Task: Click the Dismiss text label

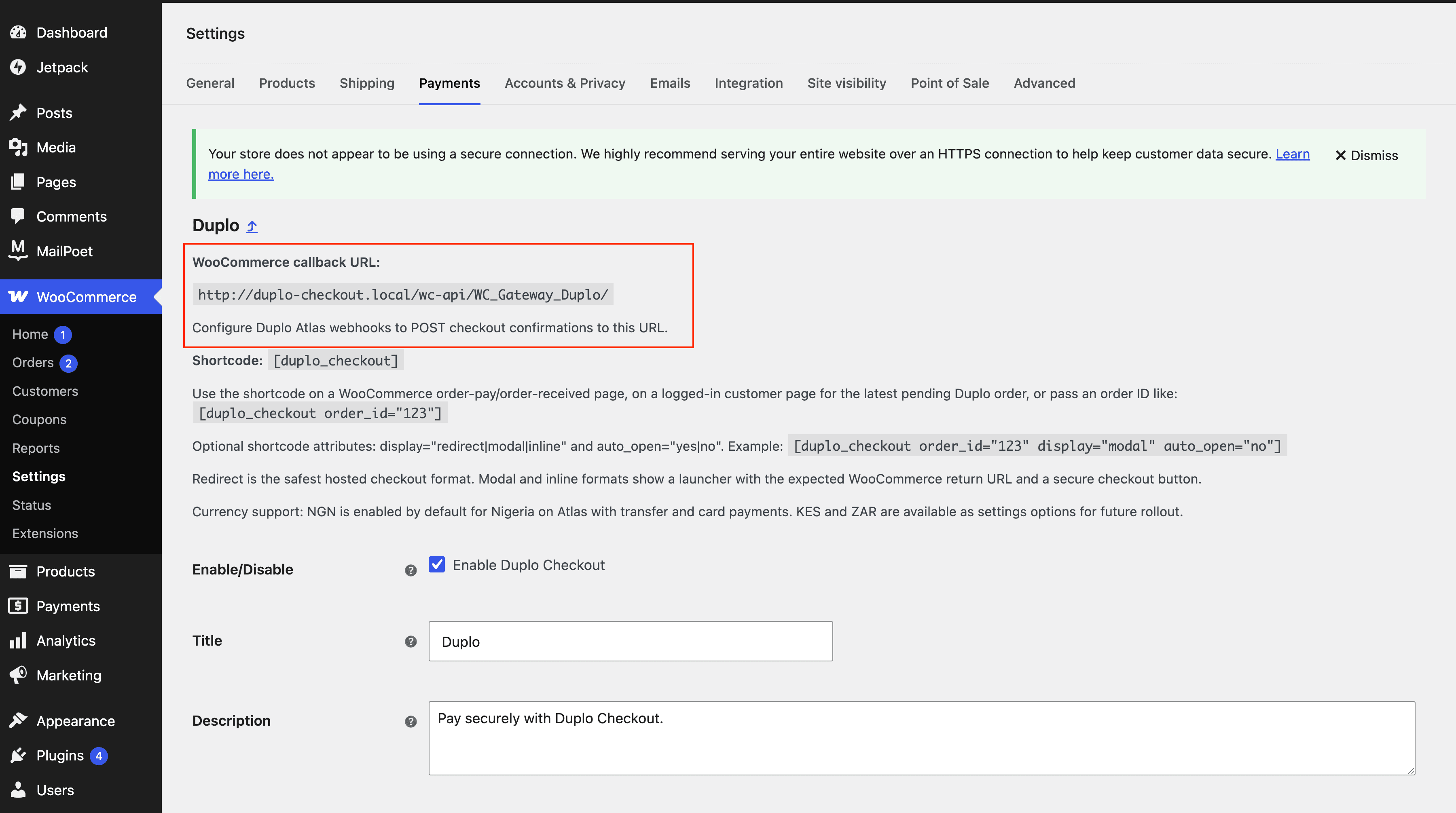Action: 1374,155
